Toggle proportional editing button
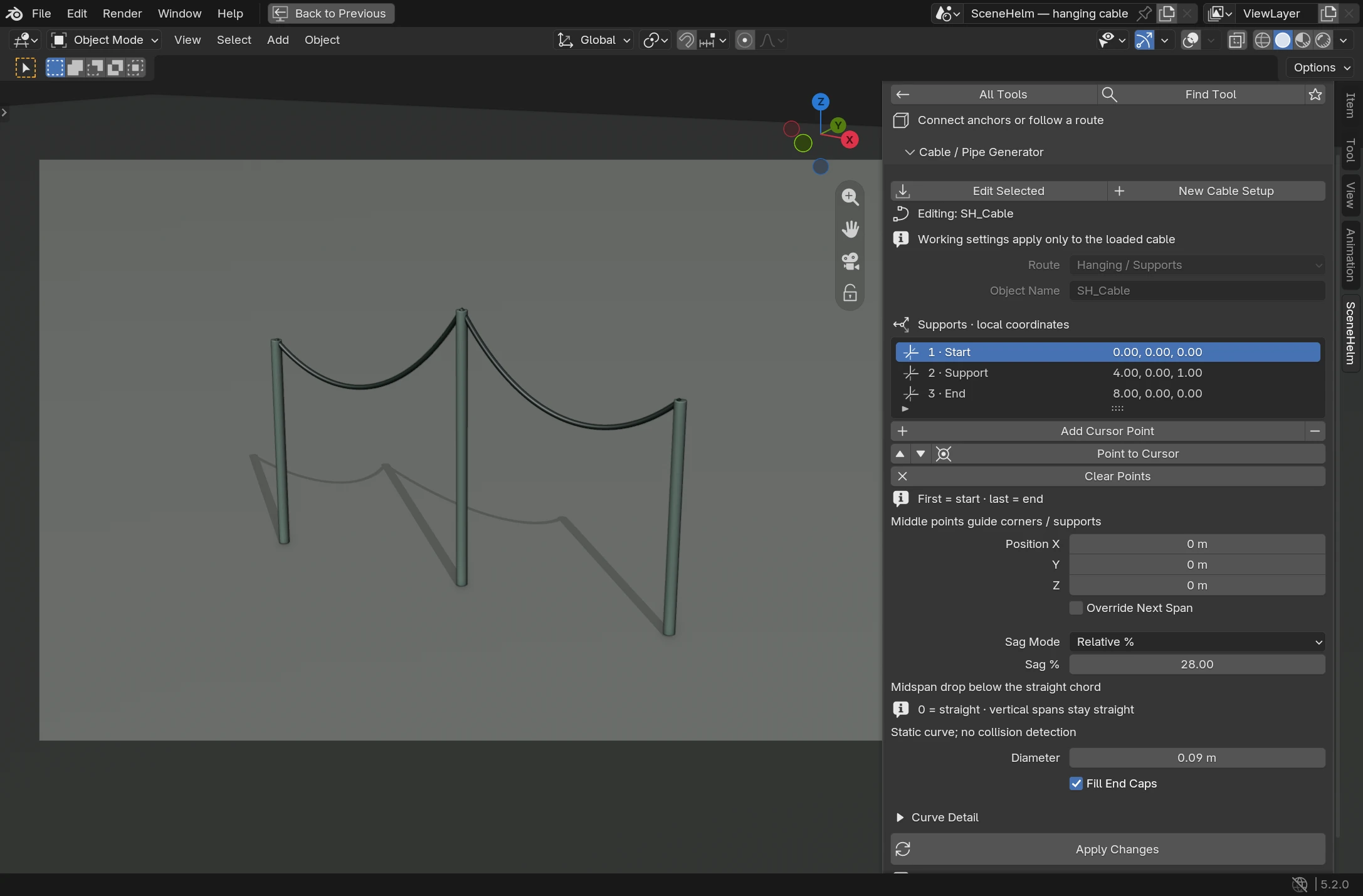1363x896 pixels. pyautogui.click(x=744, y=40)
